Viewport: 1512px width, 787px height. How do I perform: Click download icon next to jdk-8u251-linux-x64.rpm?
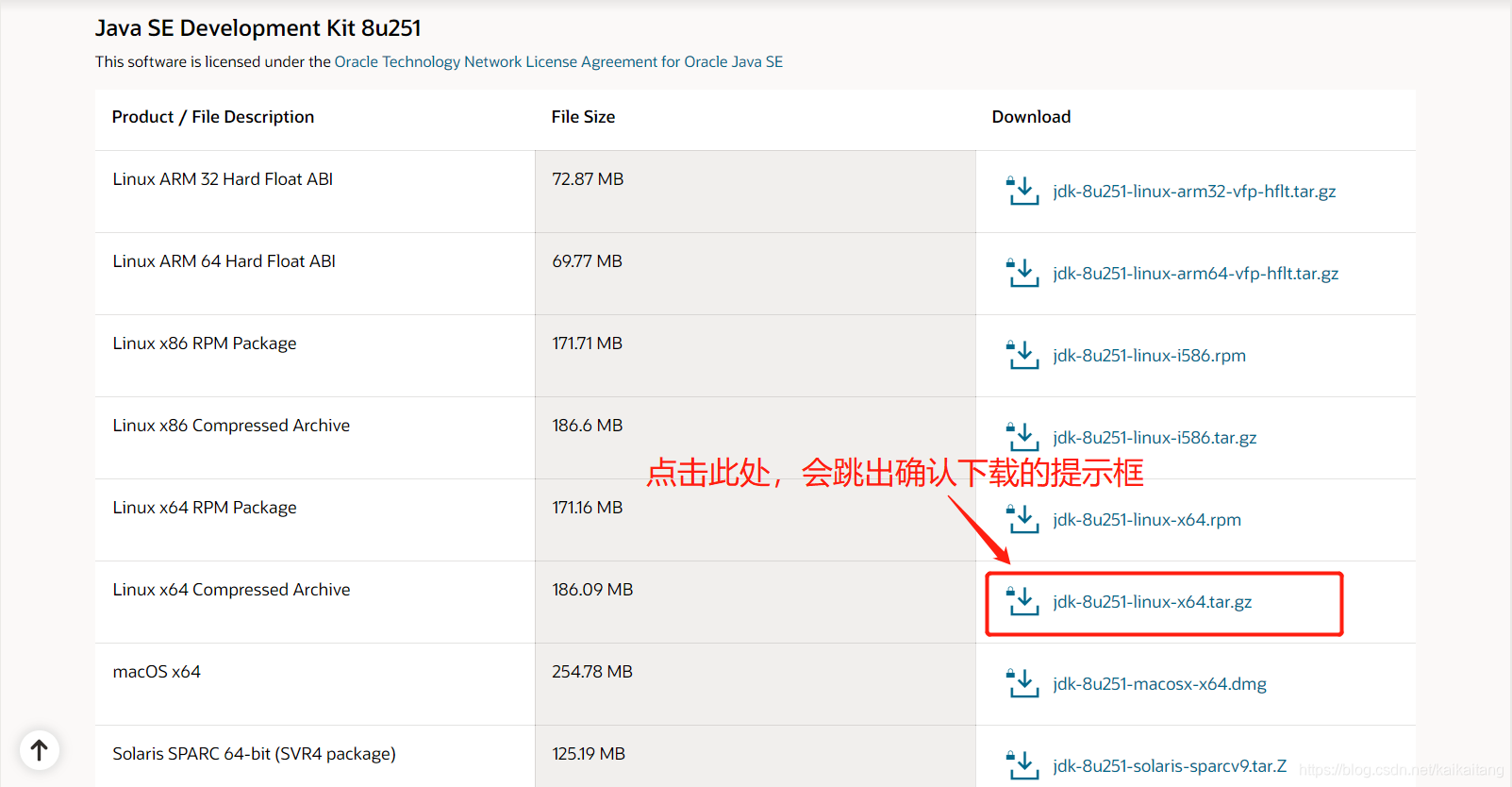[x=1022, y=519]
